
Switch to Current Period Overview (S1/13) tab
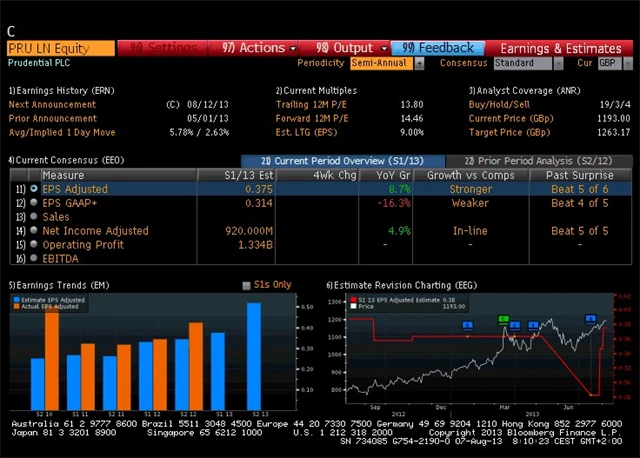pyautogui.click(x=343, y=161)
